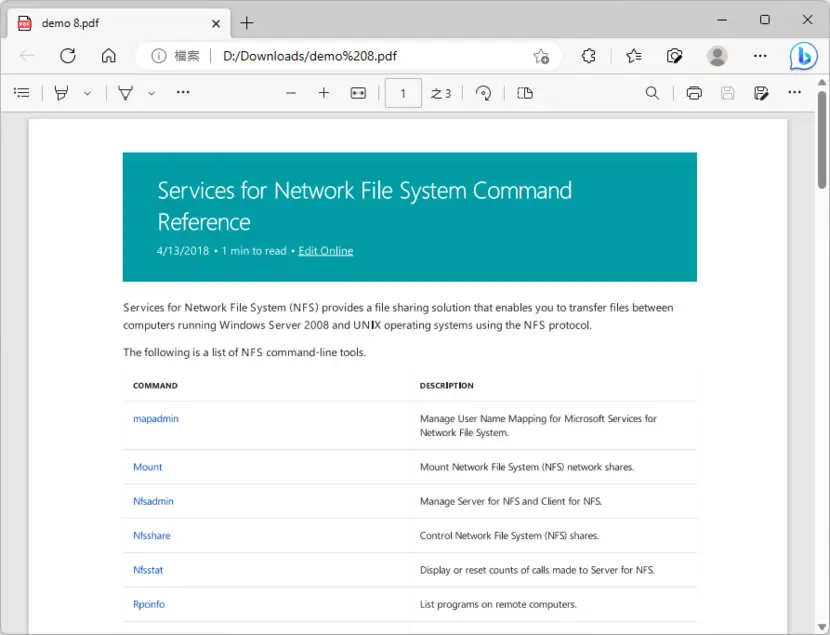This screenshot has width=830, height=635.
Task: Expand the highlight color dropdown arrow
Action: point(87,94)
